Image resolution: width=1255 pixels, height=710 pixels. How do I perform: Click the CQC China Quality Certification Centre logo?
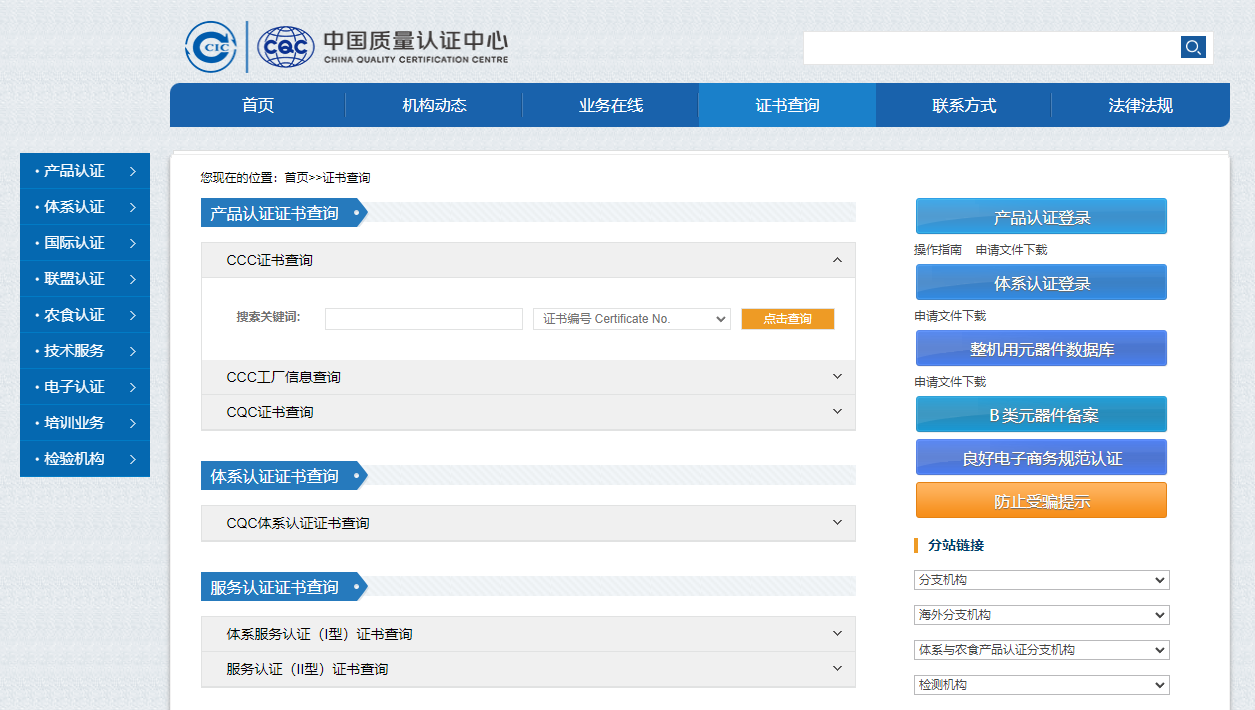coord(383,47)
